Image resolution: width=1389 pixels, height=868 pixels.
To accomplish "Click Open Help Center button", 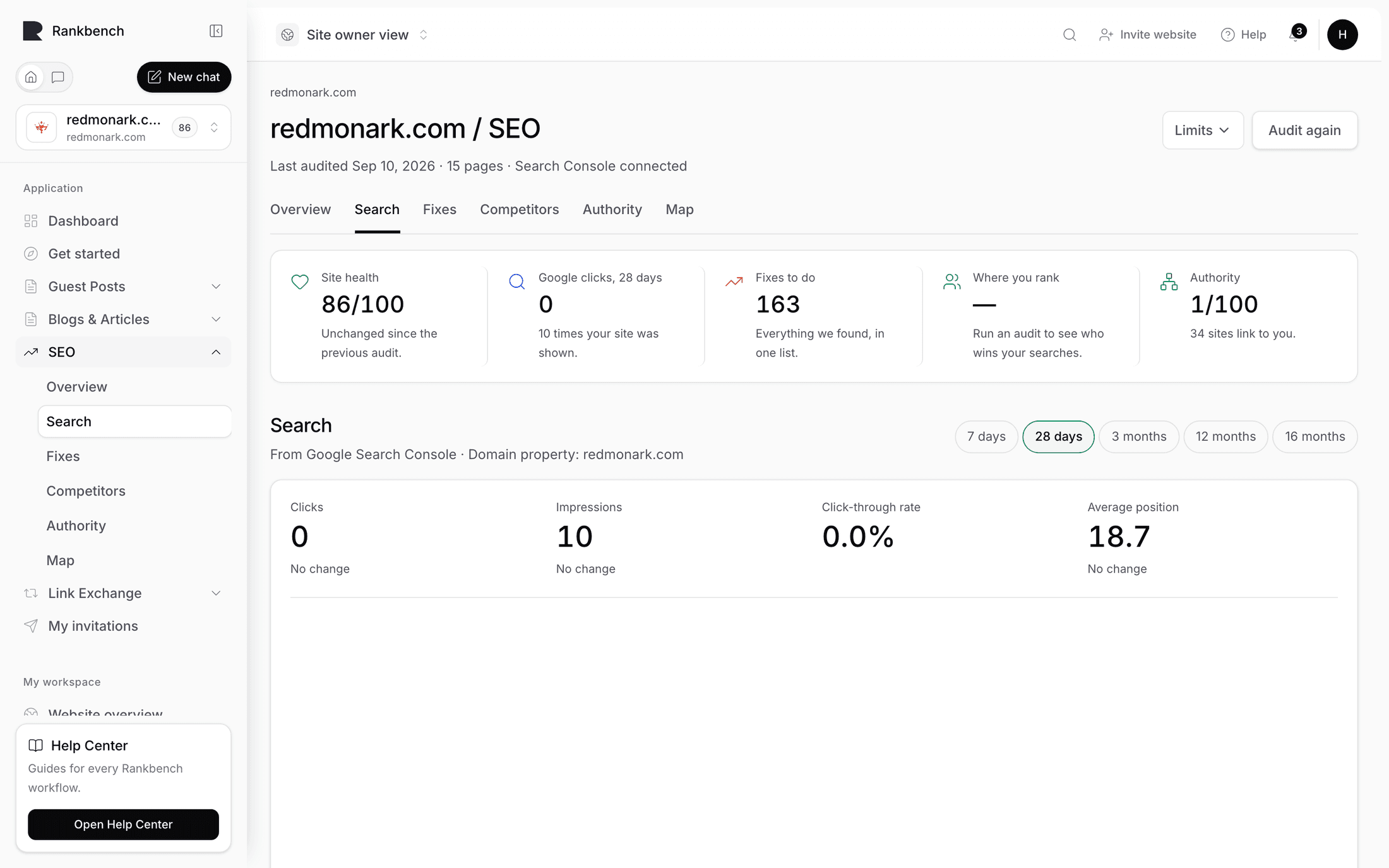I will 123,824.
